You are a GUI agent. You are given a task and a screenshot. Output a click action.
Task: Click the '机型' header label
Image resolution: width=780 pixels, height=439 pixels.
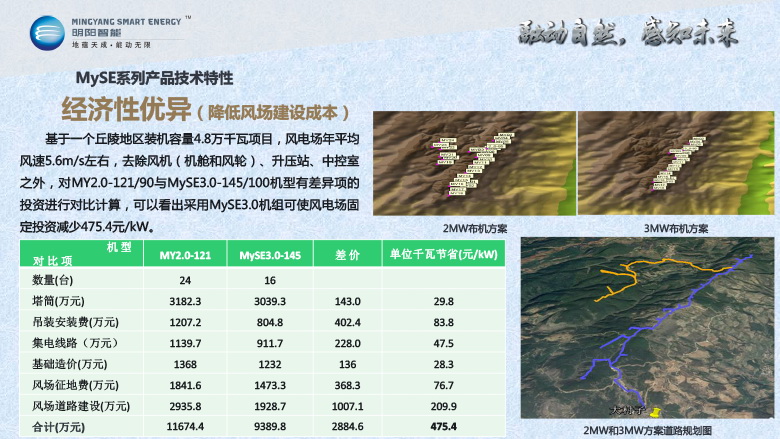(119, 247)
